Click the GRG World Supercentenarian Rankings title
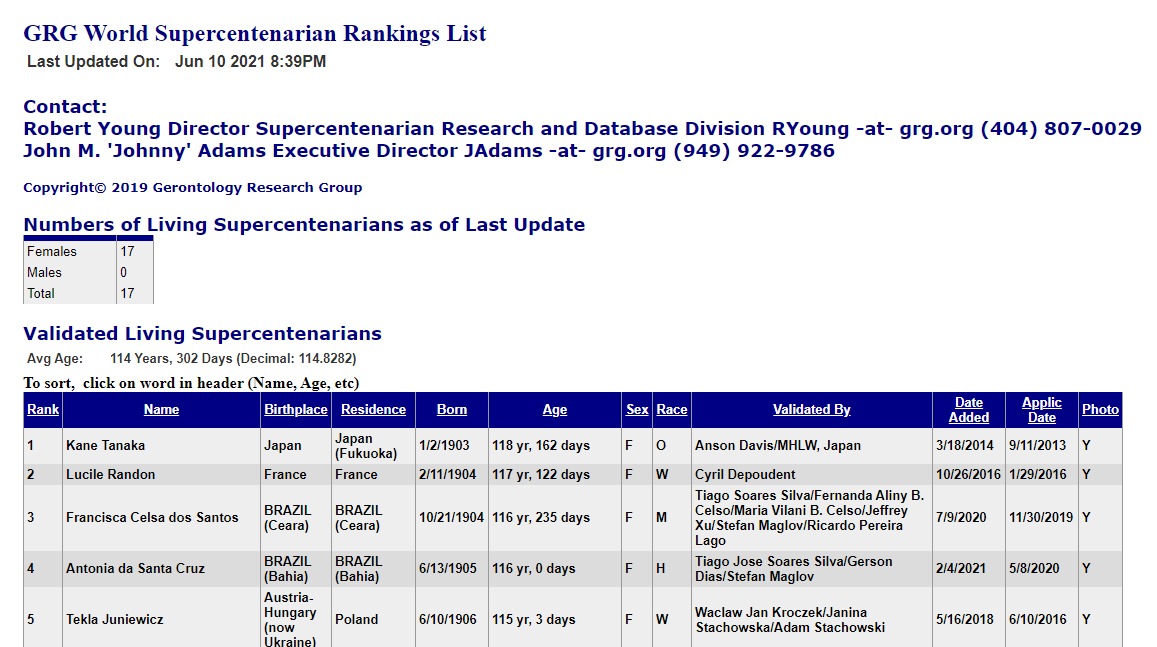This screenshot has height=647, width=1157. (x=255, y=34)
